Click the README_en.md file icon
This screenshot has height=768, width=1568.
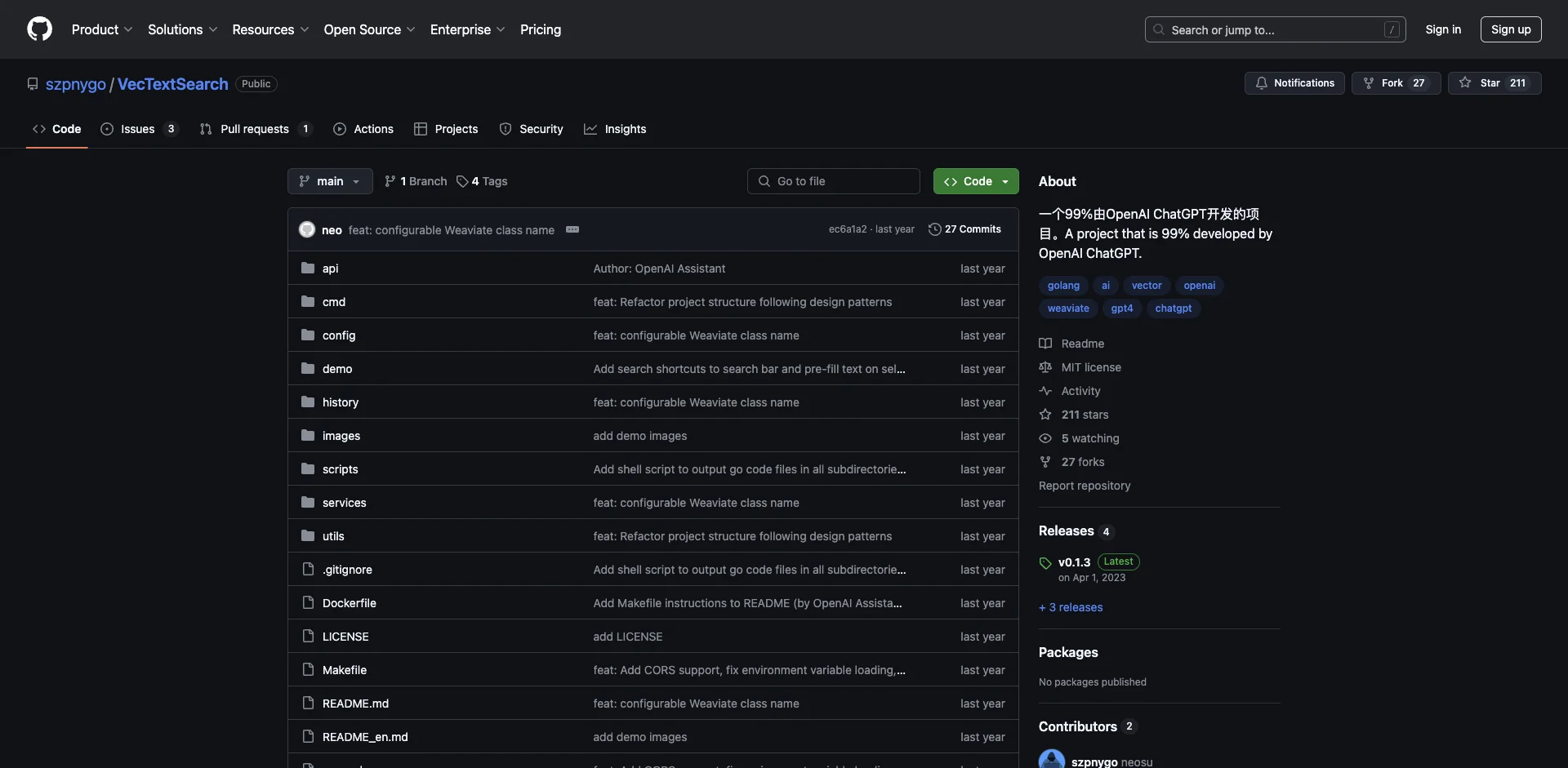click(308, 736)
